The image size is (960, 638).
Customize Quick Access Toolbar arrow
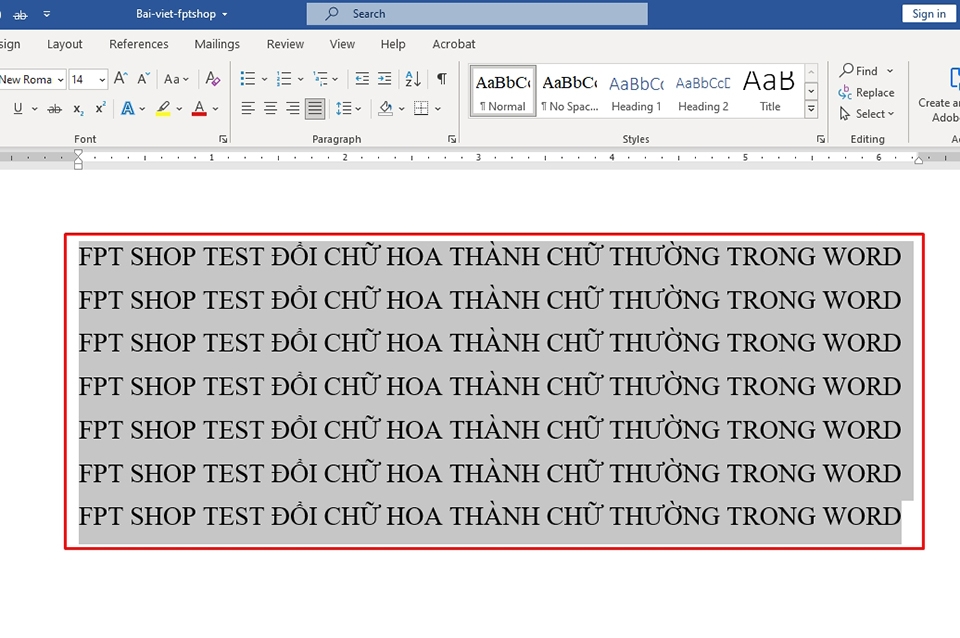click(x=47, y=13)
